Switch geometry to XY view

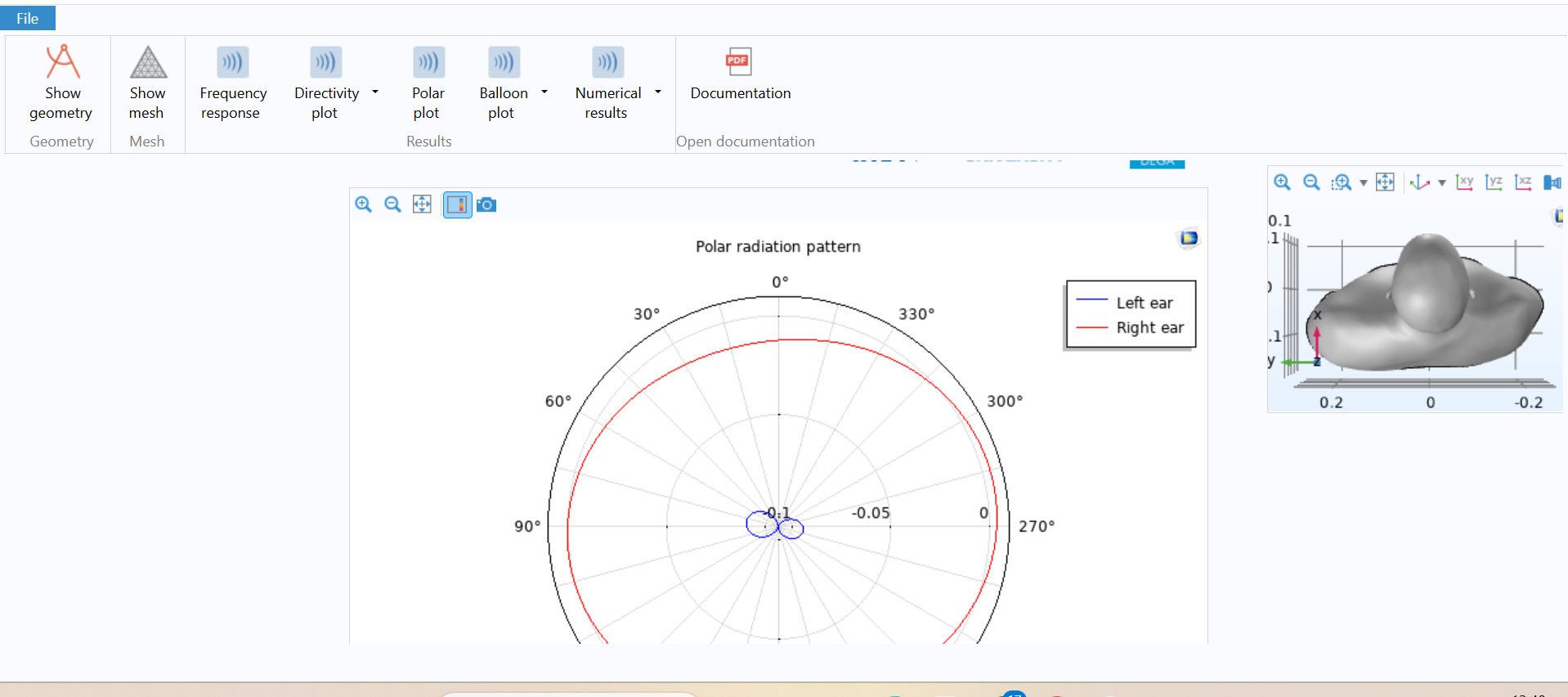click(x=1464, y=182)
